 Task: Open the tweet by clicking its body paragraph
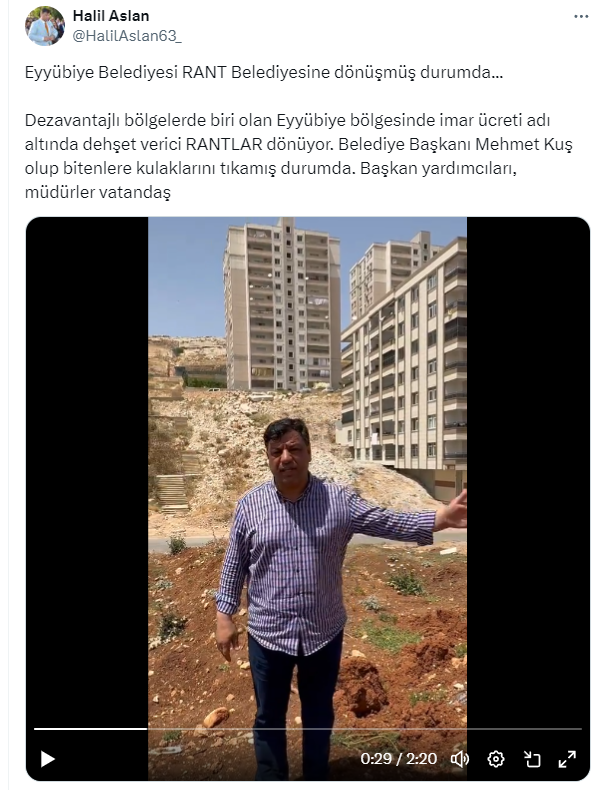click(299, 156)
